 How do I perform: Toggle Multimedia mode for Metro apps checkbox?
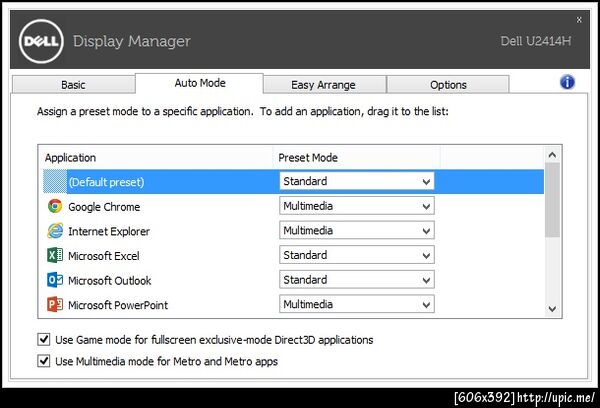[x=44, y=361]
